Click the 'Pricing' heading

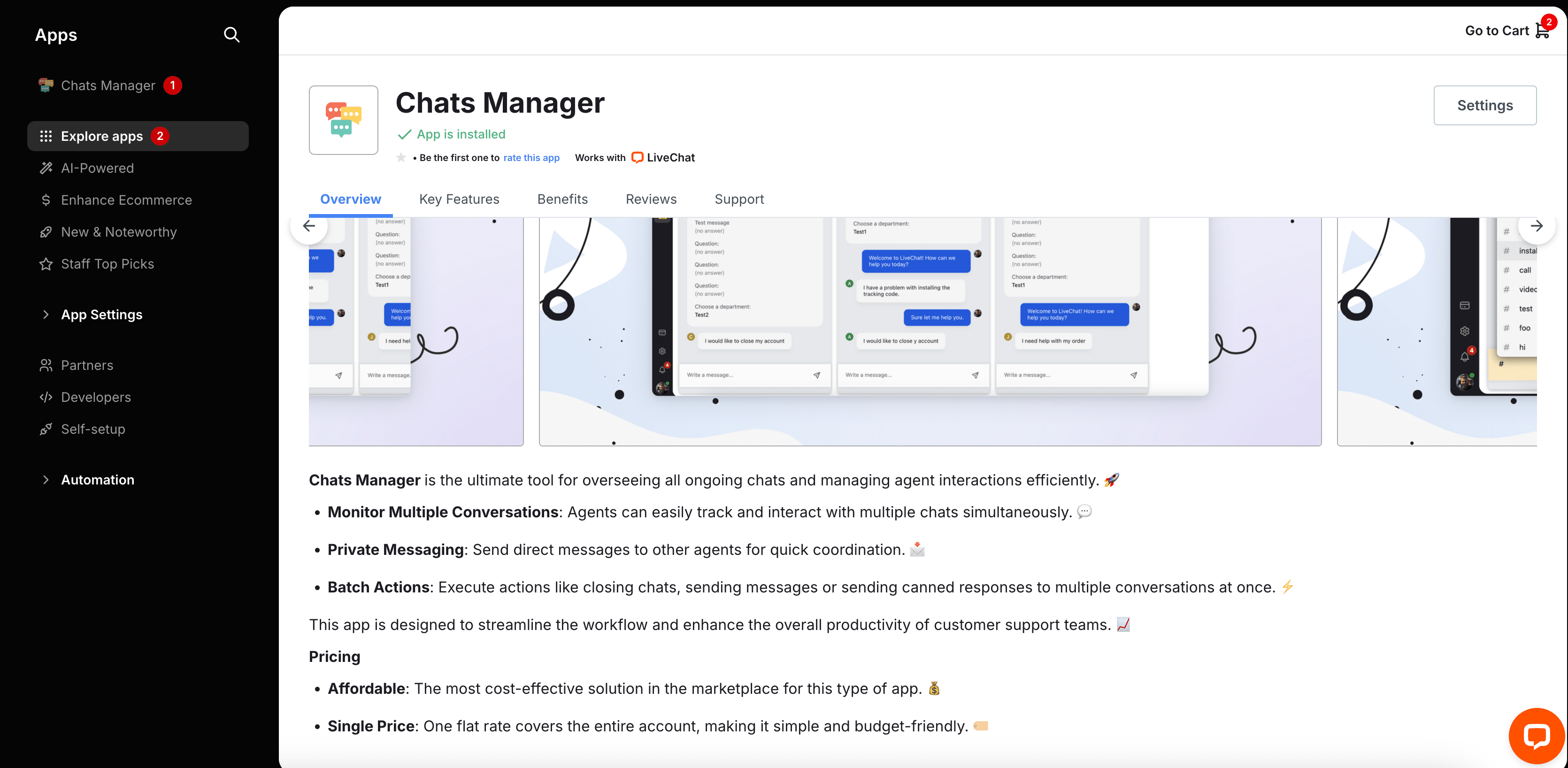tap(334, 657)
